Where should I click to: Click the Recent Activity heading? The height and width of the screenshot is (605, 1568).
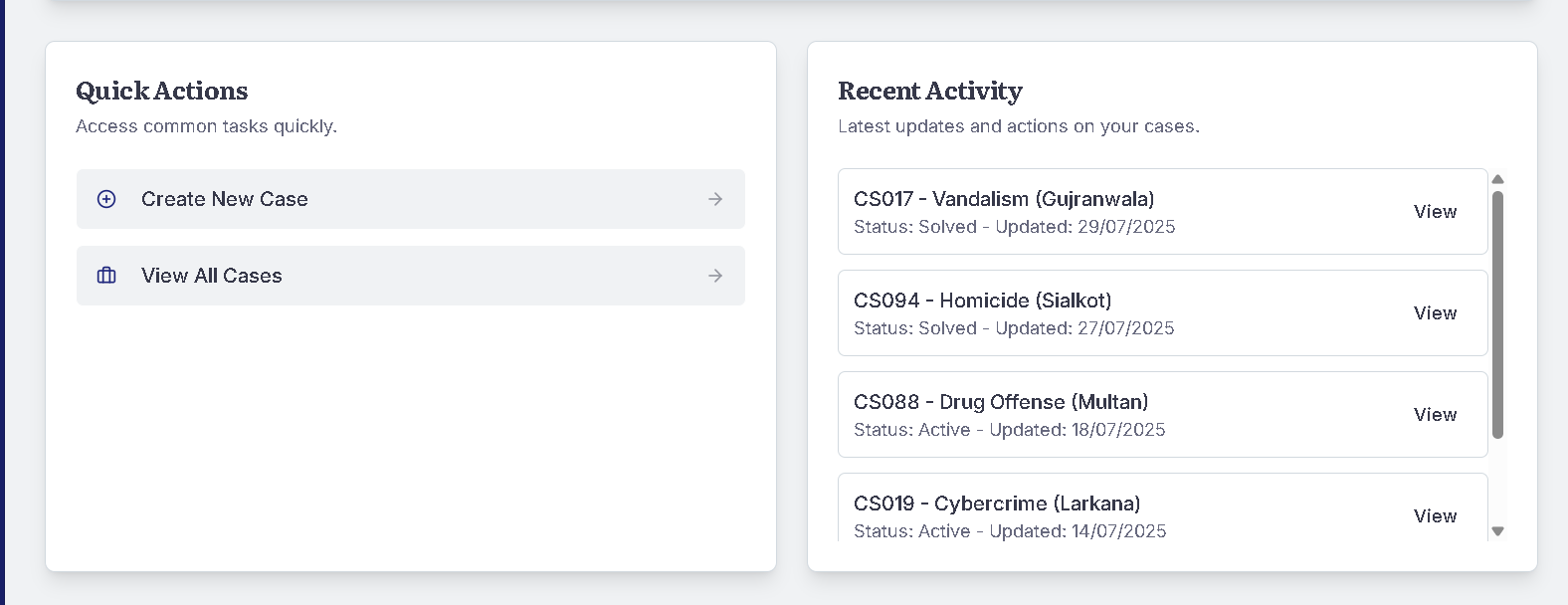930,91
